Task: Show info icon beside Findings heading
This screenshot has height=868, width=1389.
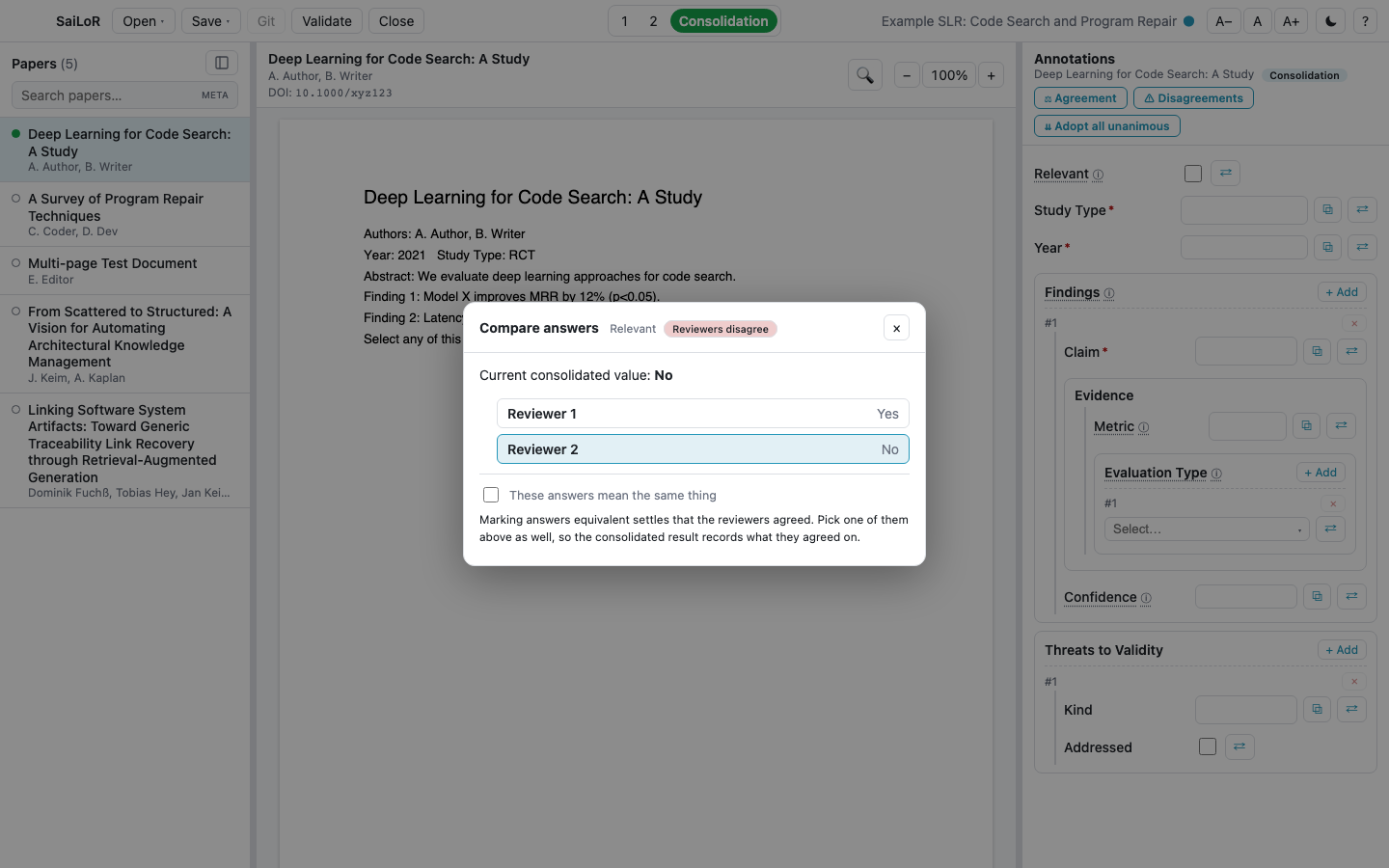Action: coord(1108,293)
